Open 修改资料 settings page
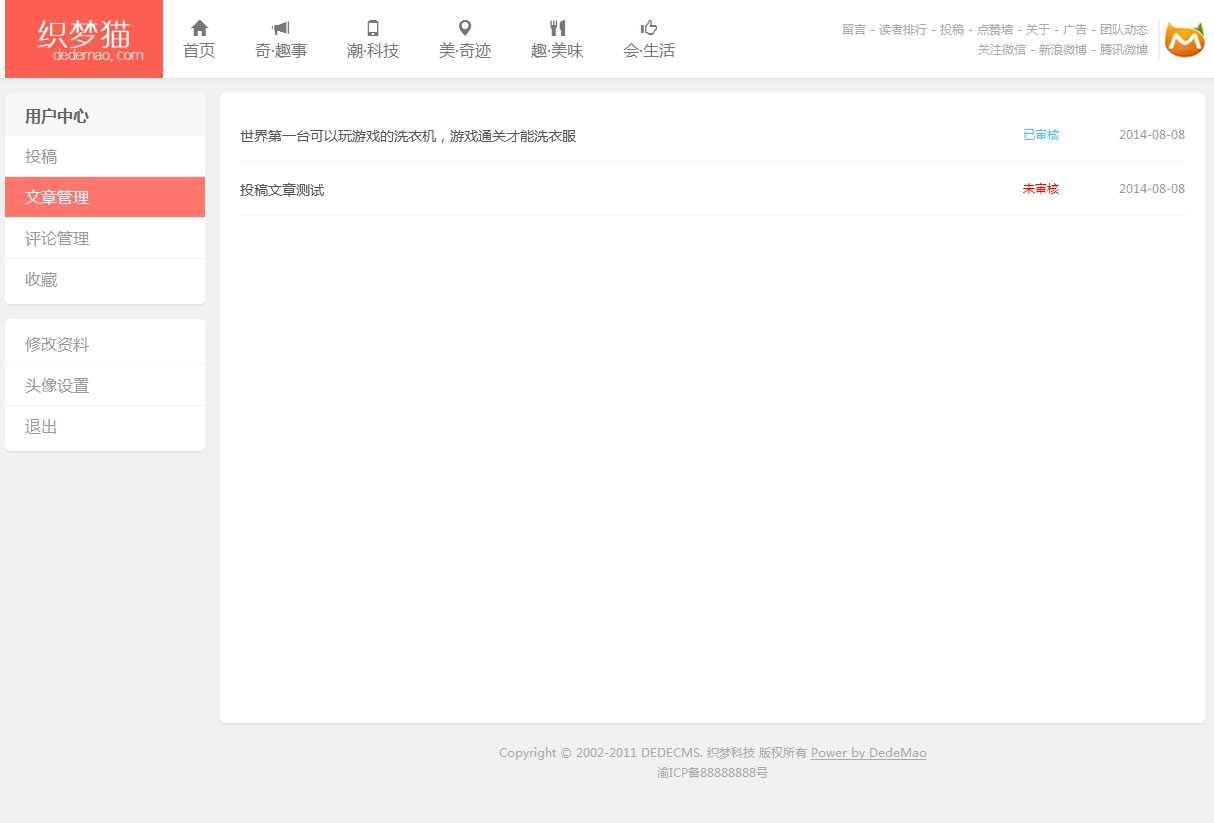 (57, 345)
